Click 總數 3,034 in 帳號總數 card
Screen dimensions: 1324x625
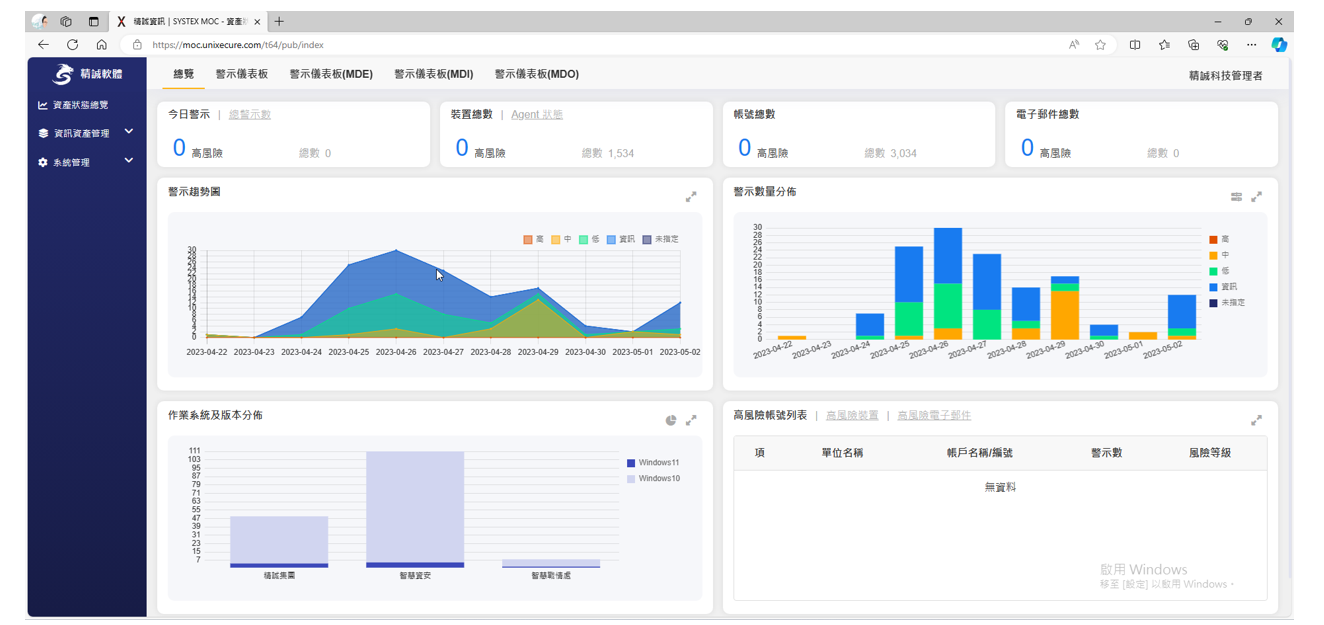click(890, 153)
